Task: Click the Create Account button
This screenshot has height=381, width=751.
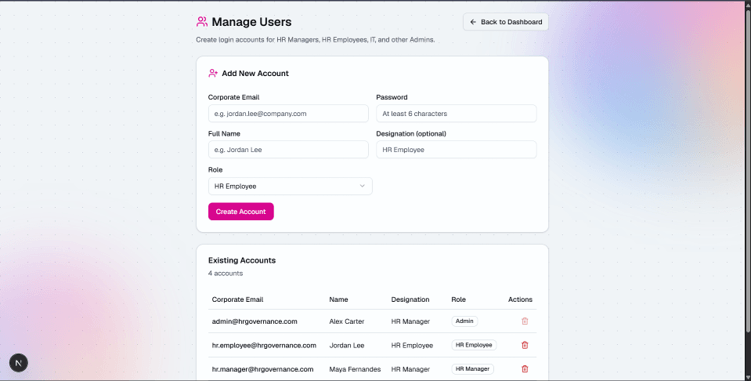Action: (x=241, y=211)
